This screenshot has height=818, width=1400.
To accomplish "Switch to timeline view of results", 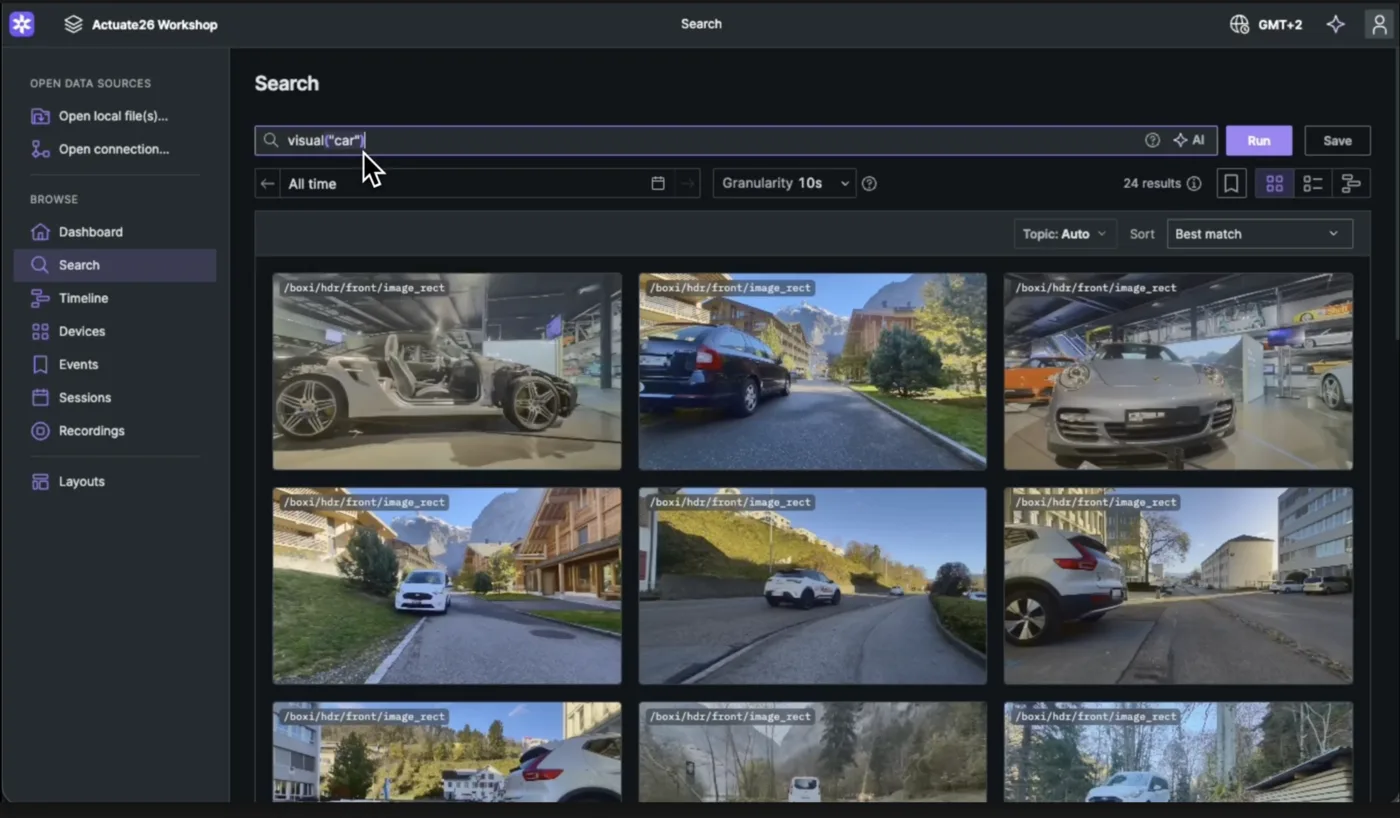I will click(x=1351, y=184).
